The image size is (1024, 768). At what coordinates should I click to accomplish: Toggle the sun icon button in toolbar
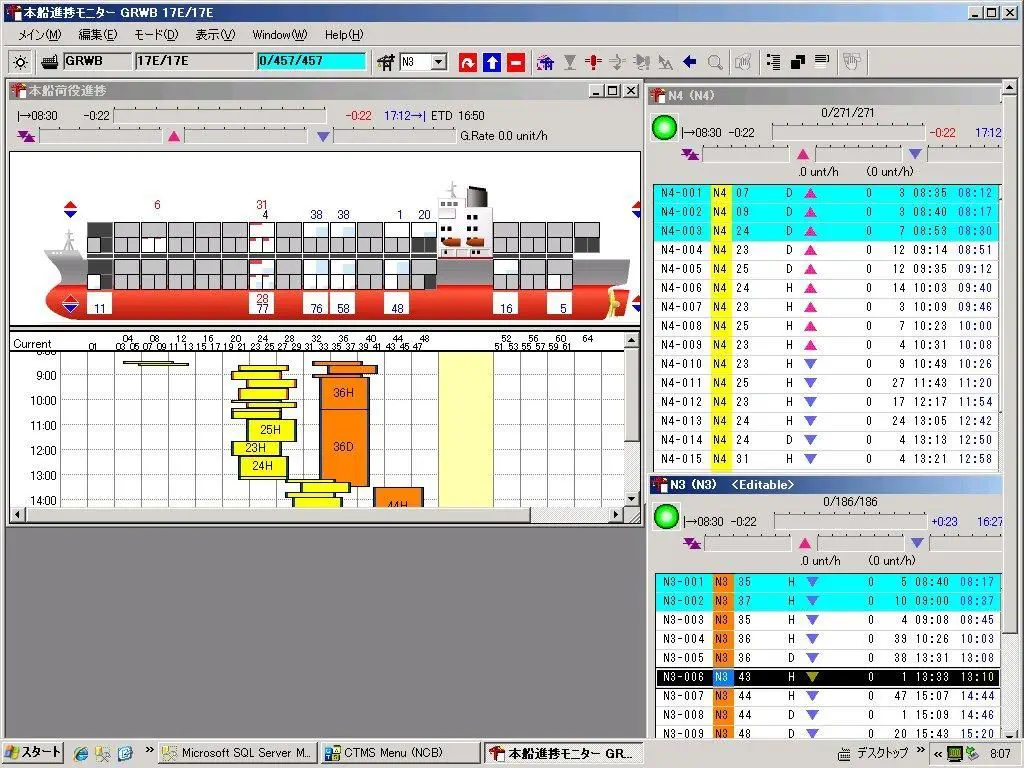[20, 62]
